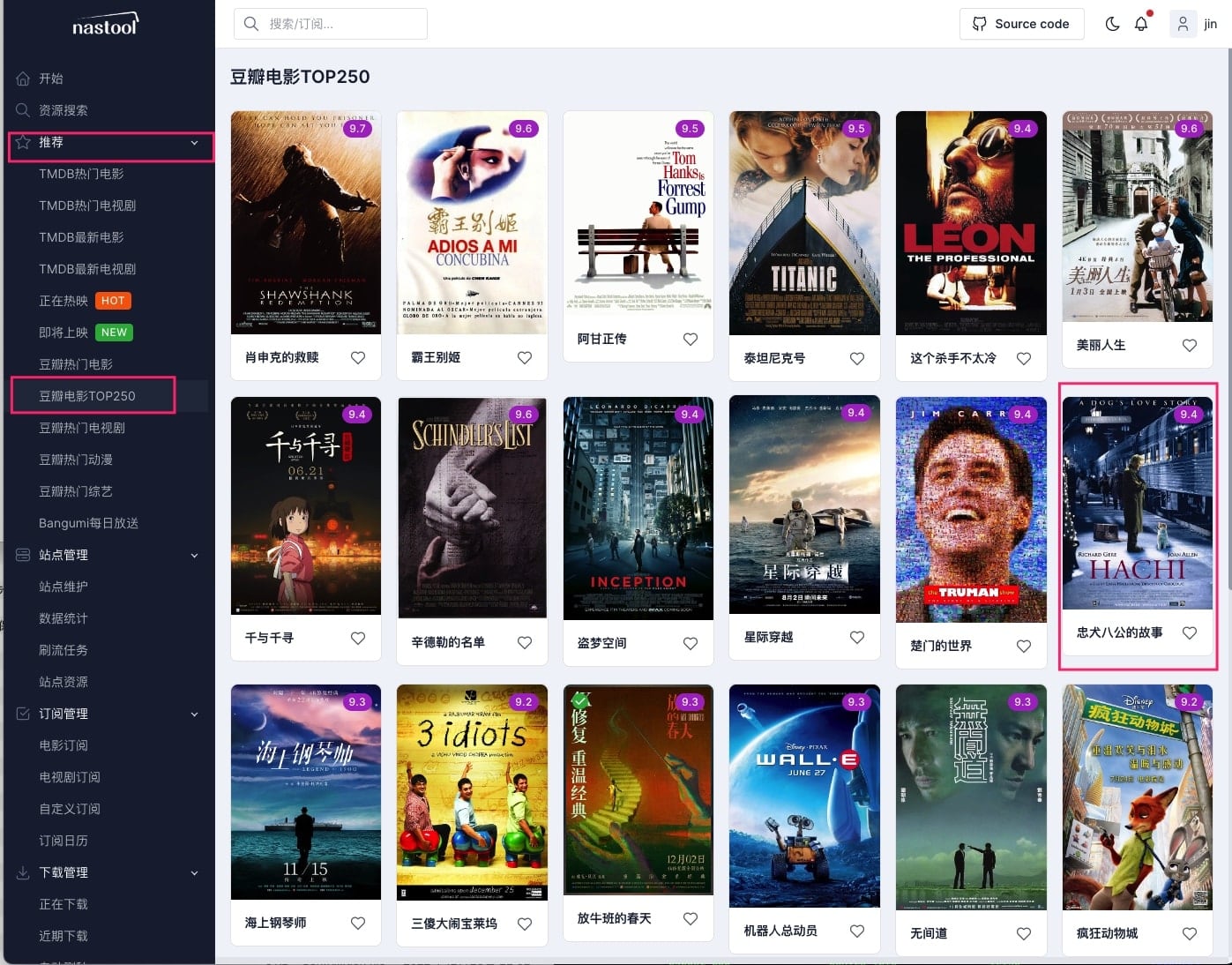Open the Source code GitHub link

click(1021, 24)
